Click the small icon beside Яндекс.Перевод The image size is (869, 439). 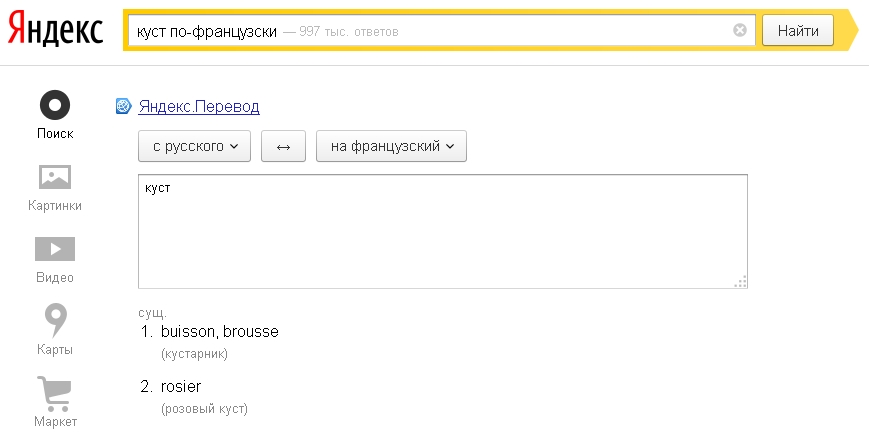click(x=125, y=106)
